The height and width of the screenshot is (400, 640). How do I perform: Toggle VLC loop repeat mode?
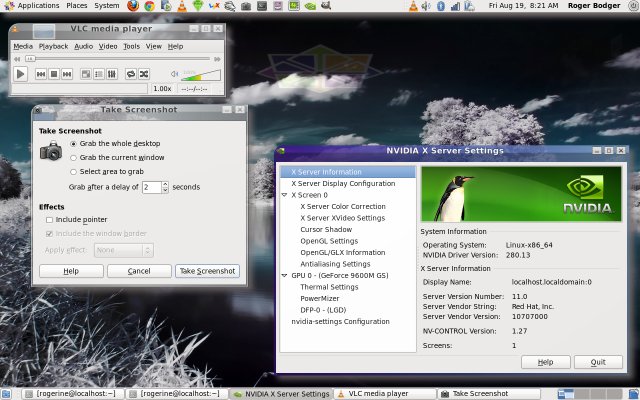[131, 74]
